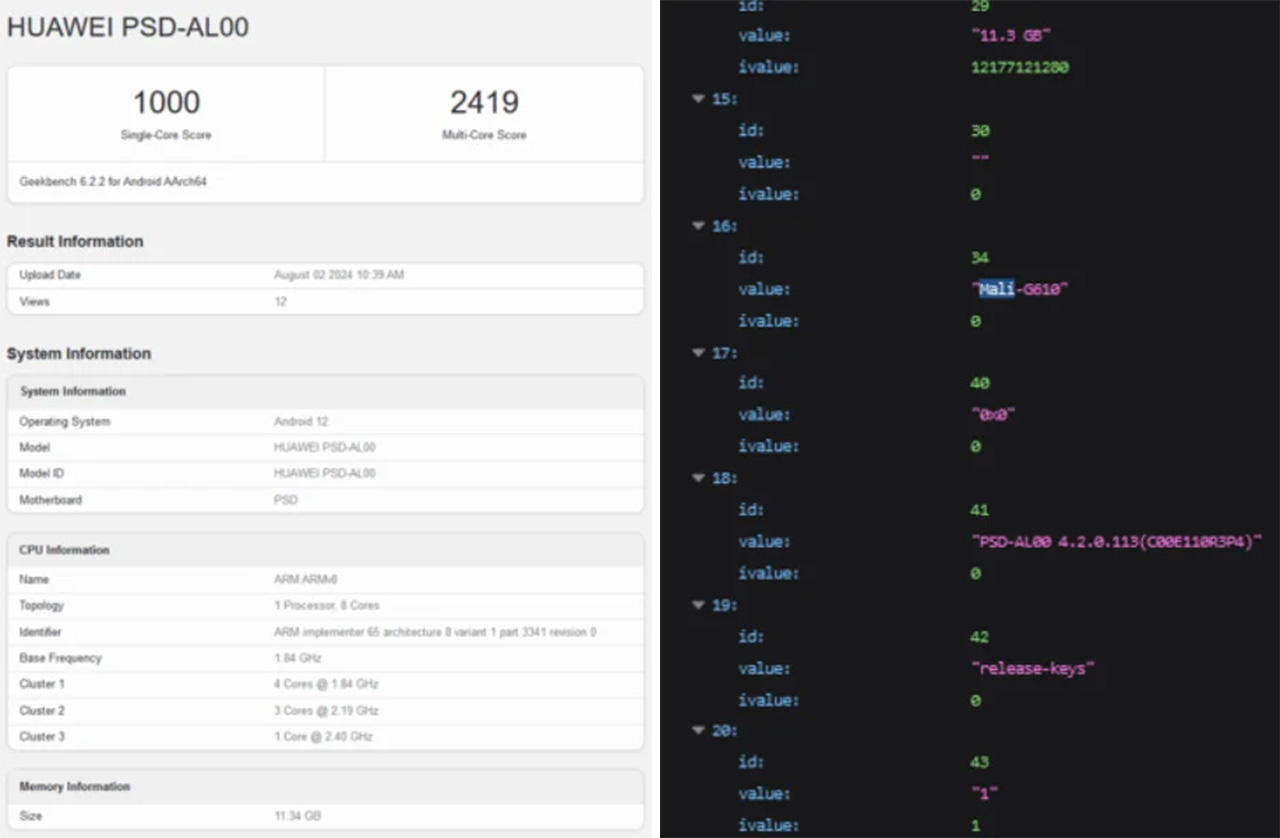The width and height of the screenshot is (1280, 838).
Task: Select the Views count 12
Action: click(280, 301)
